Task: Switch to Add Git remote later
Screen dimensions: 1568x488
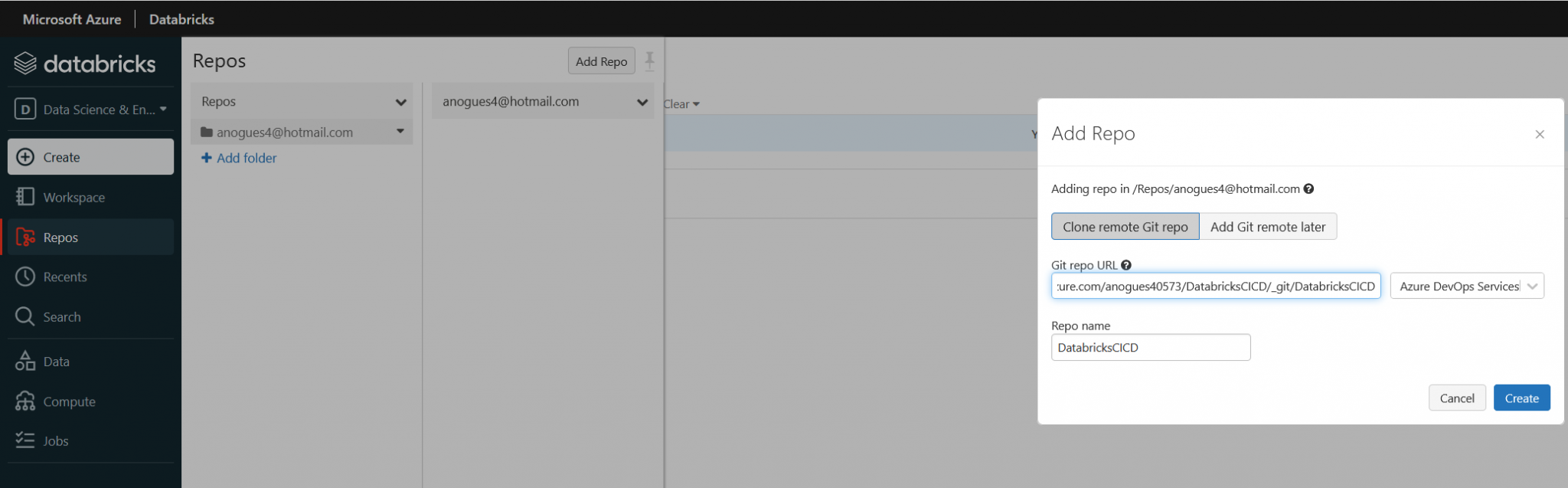Action: pos(1267,227)
